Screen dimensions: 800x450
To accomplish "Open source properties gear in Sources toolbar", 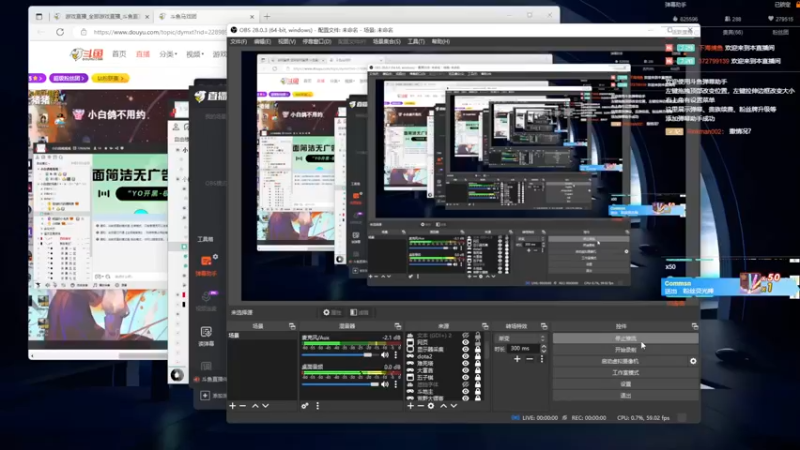I will pyautogui.click(x=431, y=406).
